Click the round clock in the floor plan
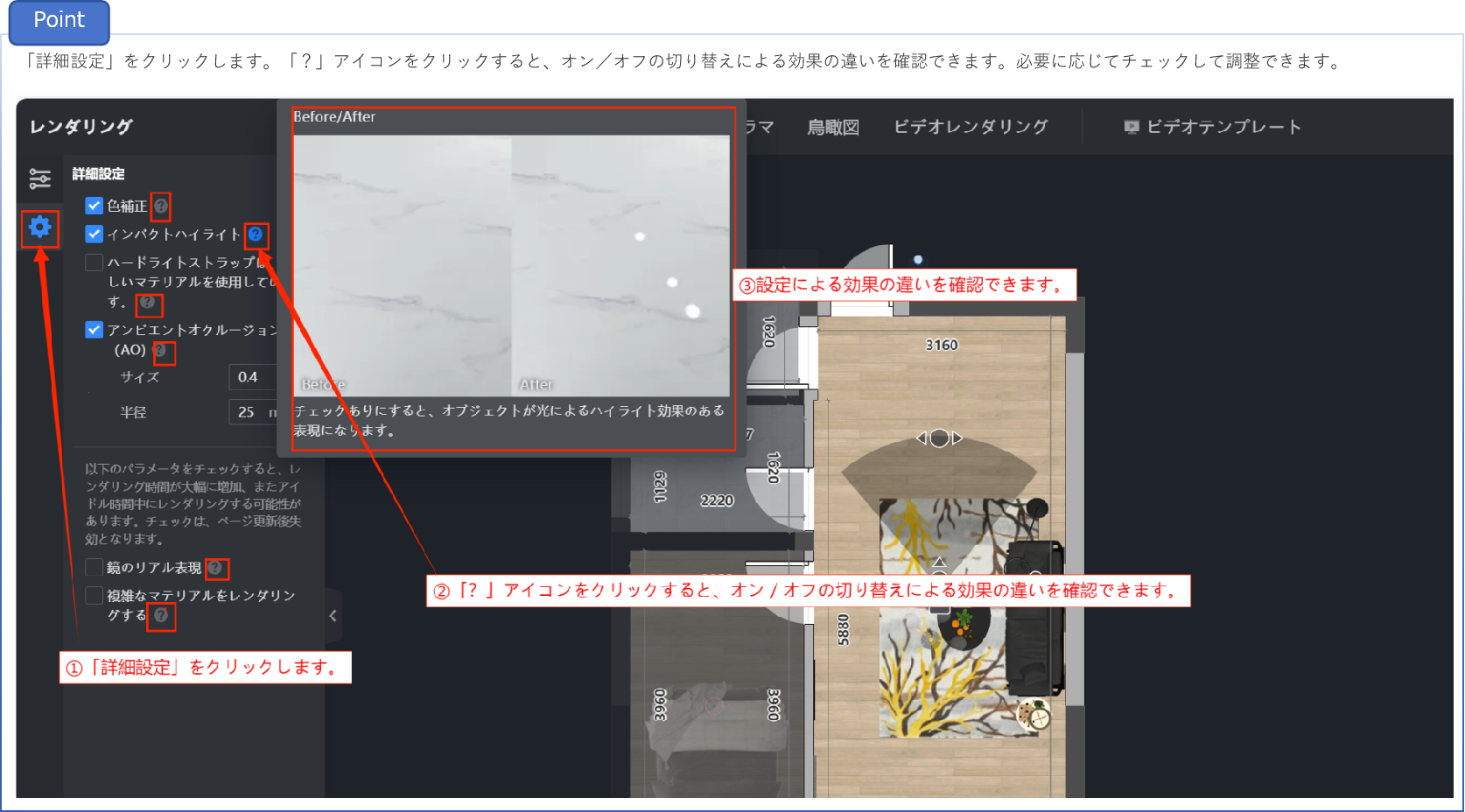Viewport: 1465px width, 812px height. click(x=1039, y=718)
